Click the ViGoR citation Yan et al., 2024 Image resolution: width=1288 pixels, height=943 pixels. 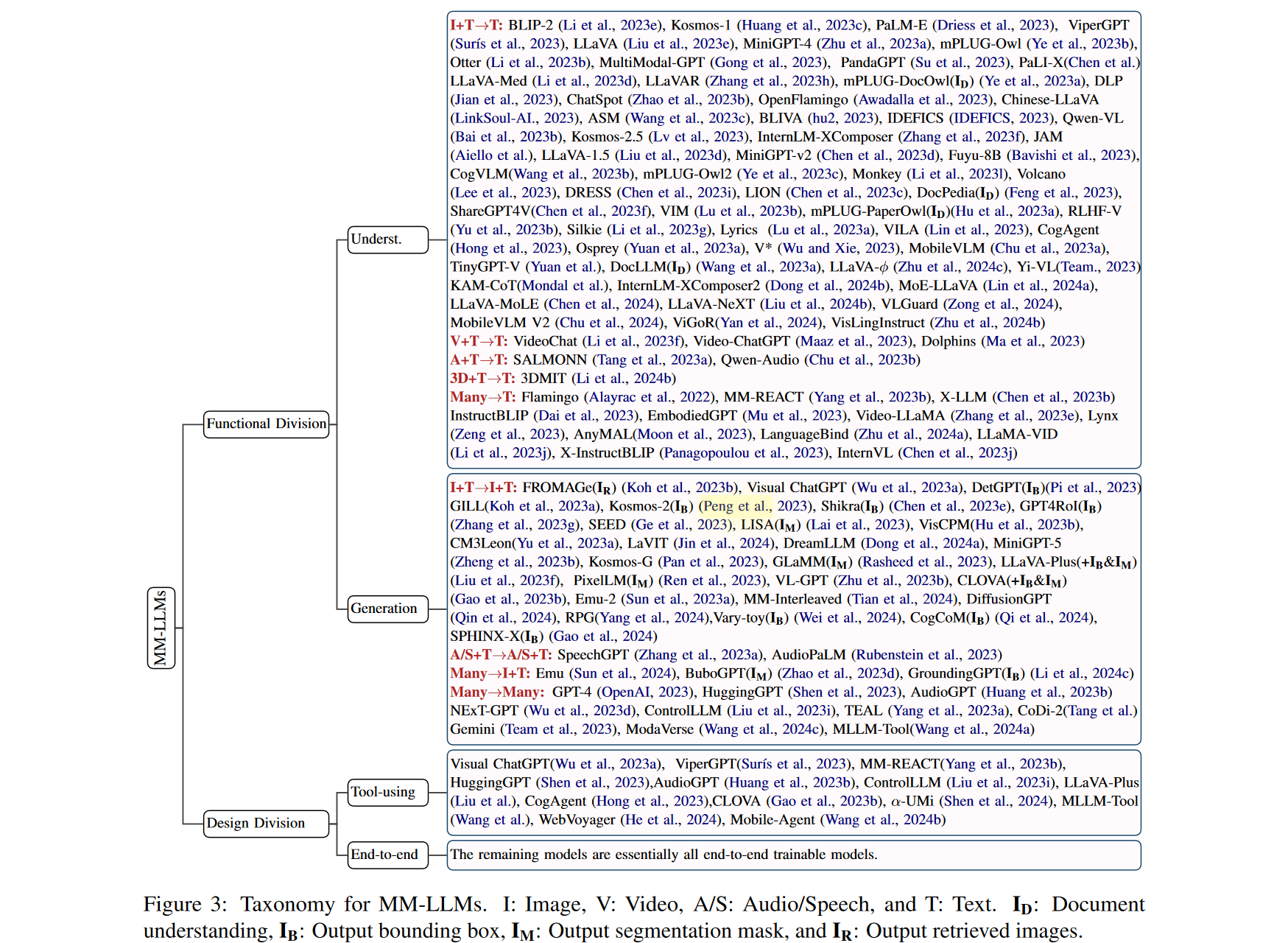coord(768,323)
